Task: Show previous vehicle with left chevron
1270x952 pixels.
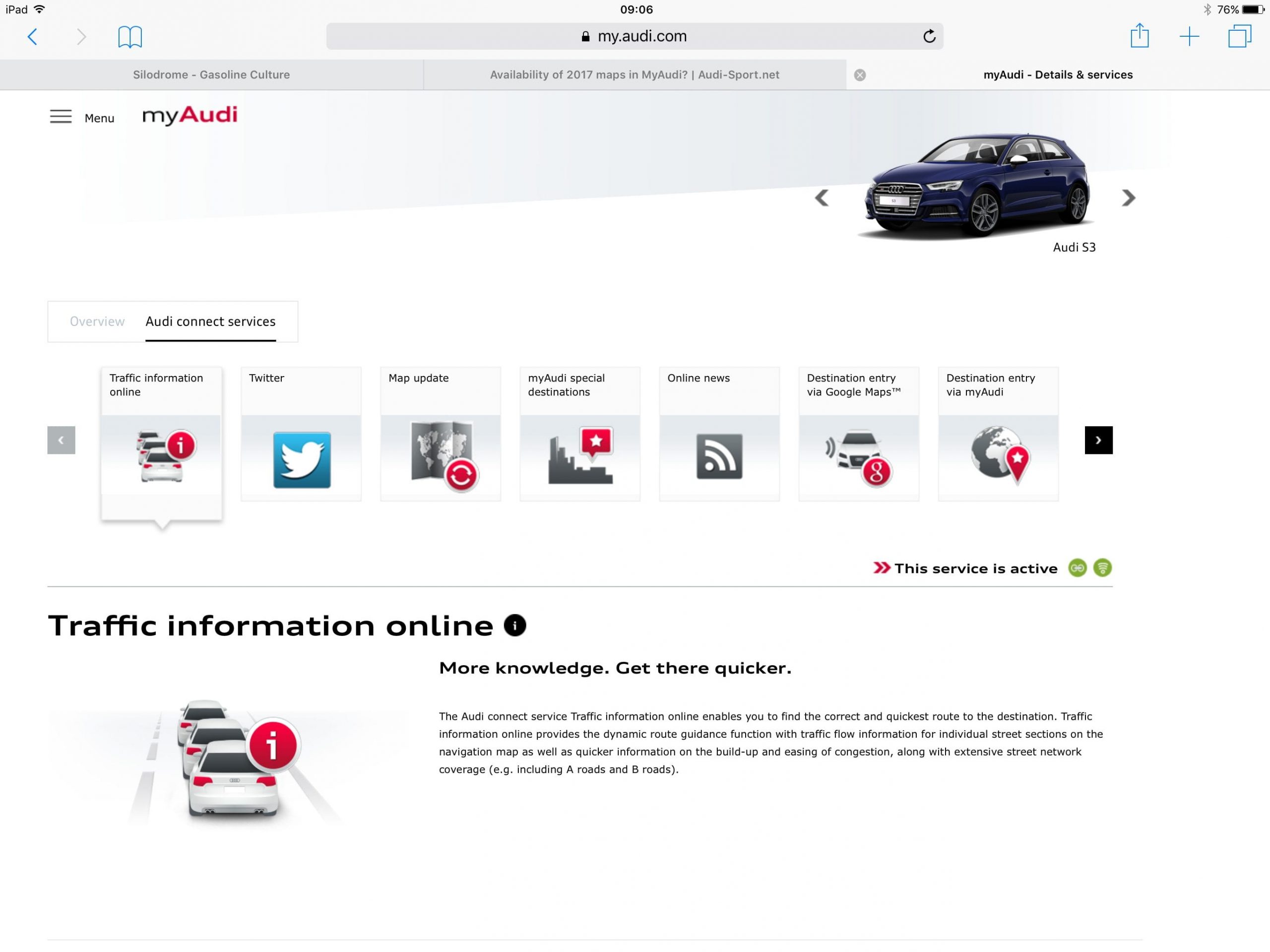Action: point(822,198)
